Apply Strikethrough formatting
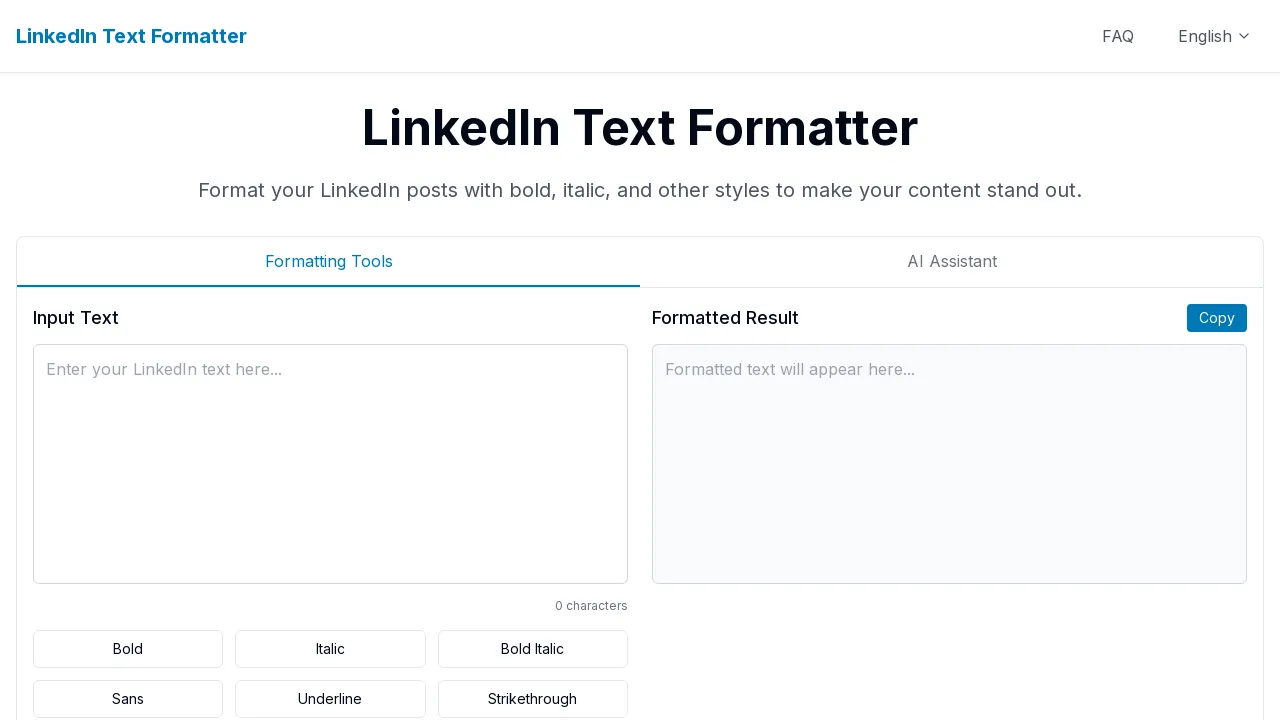 click(533, 699)
